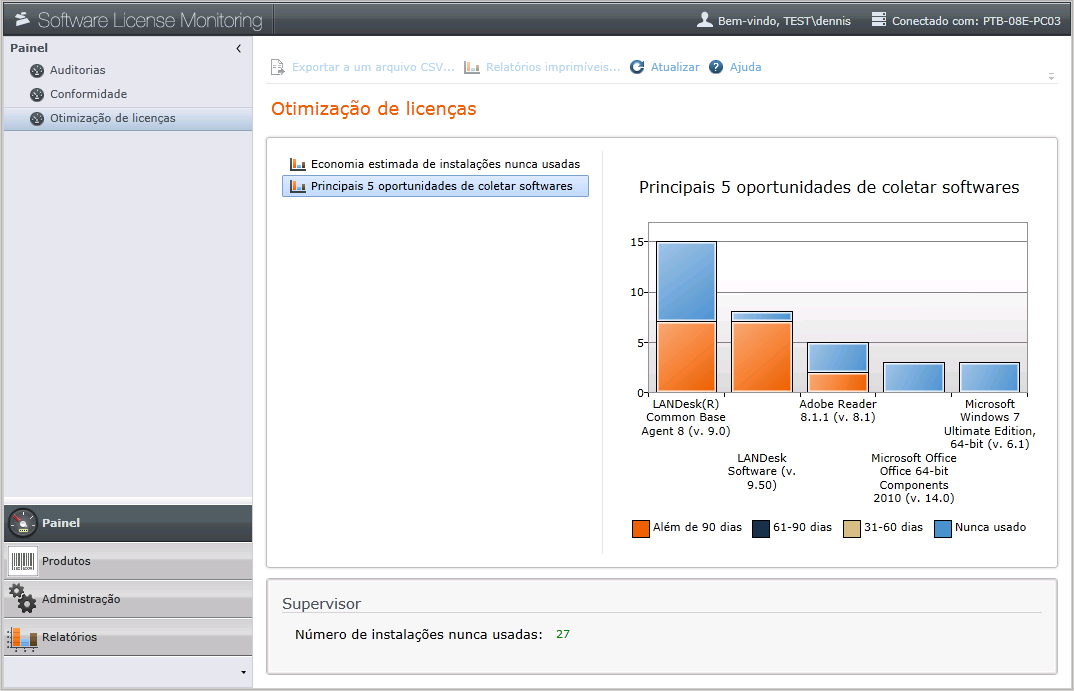Open the Painel navigation section
Viewport: 1074px width, 691px height.
coord(128,523)
